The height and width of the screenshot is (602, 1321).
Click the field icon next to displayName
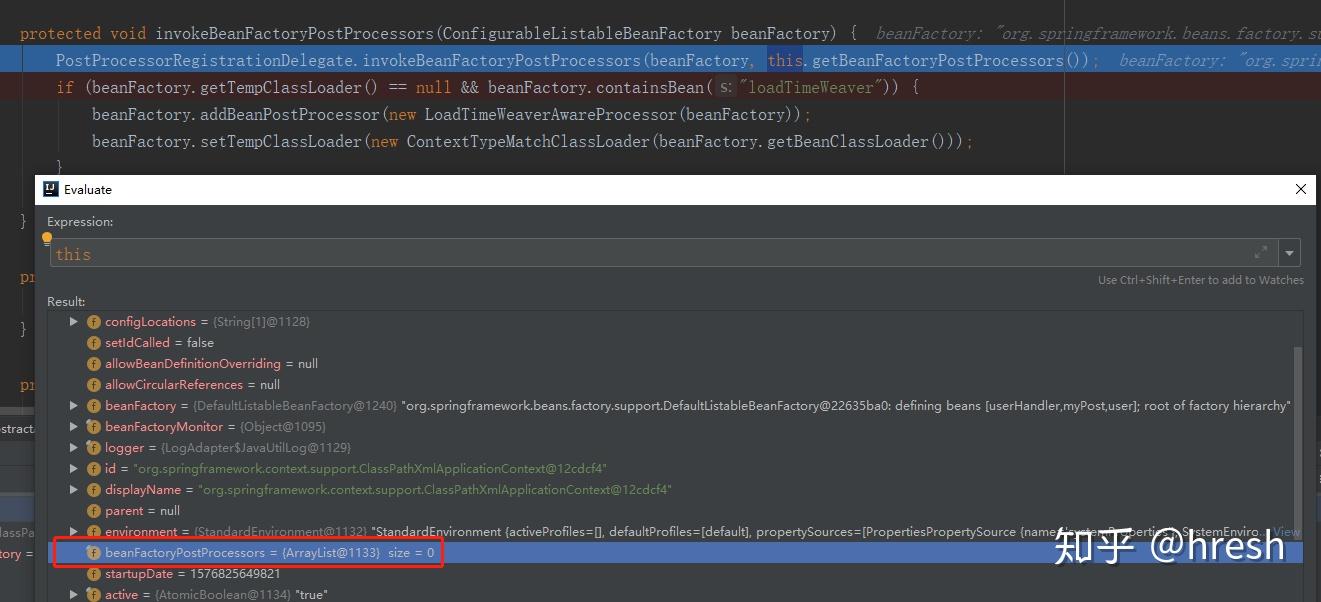pos(93,489)
